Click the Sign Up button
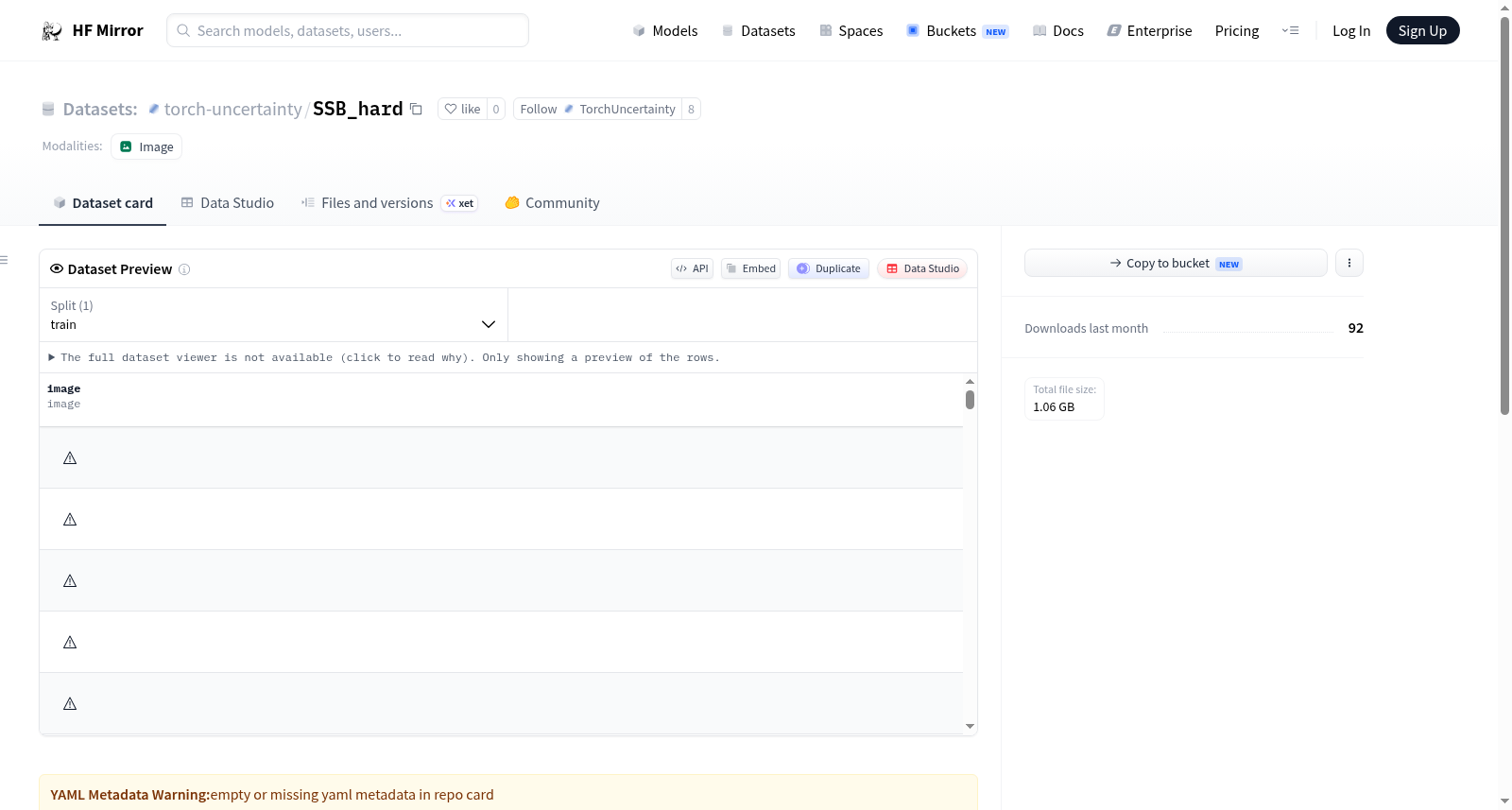1512x810 pixels. tap(1422, 31)
